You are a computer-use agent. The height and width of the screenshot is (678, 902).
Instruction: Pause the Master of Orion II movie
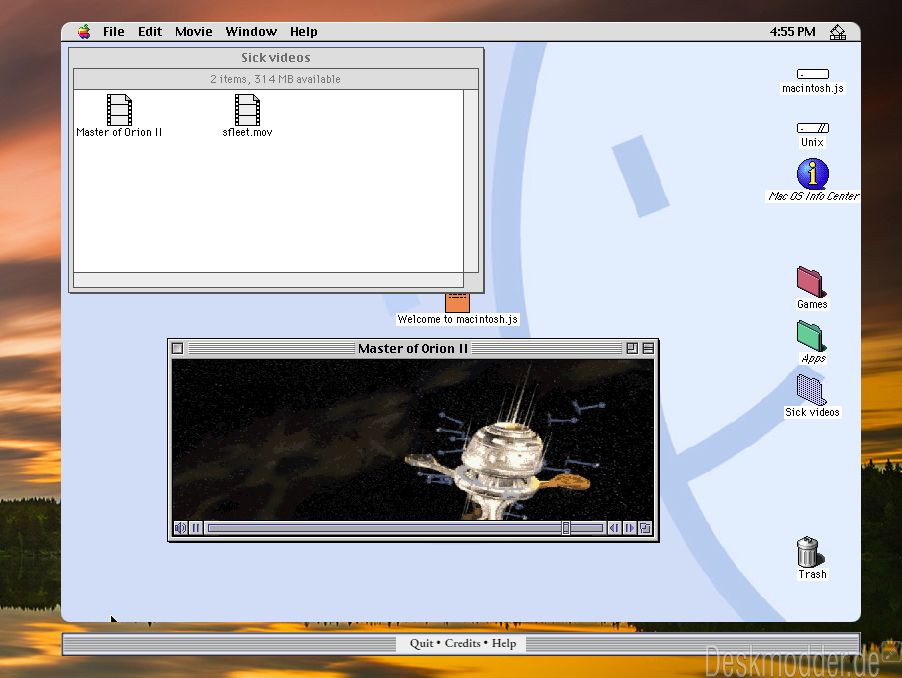tap(196, 528)
